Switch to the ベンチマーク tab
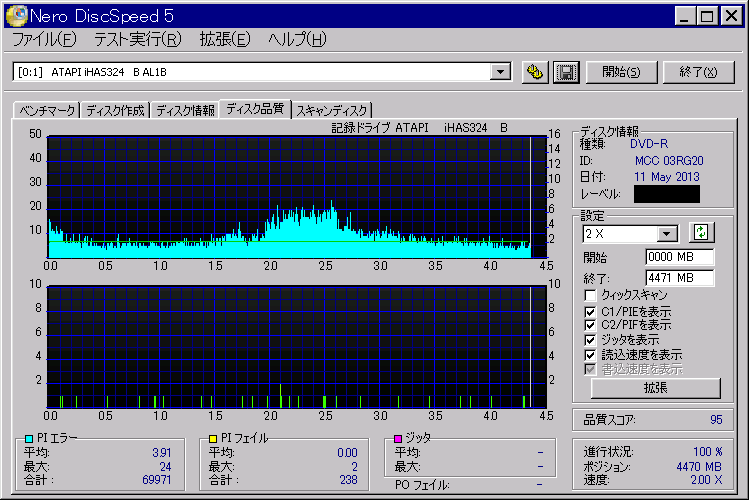This screenshot has width=749, height=500. [47, 111]
